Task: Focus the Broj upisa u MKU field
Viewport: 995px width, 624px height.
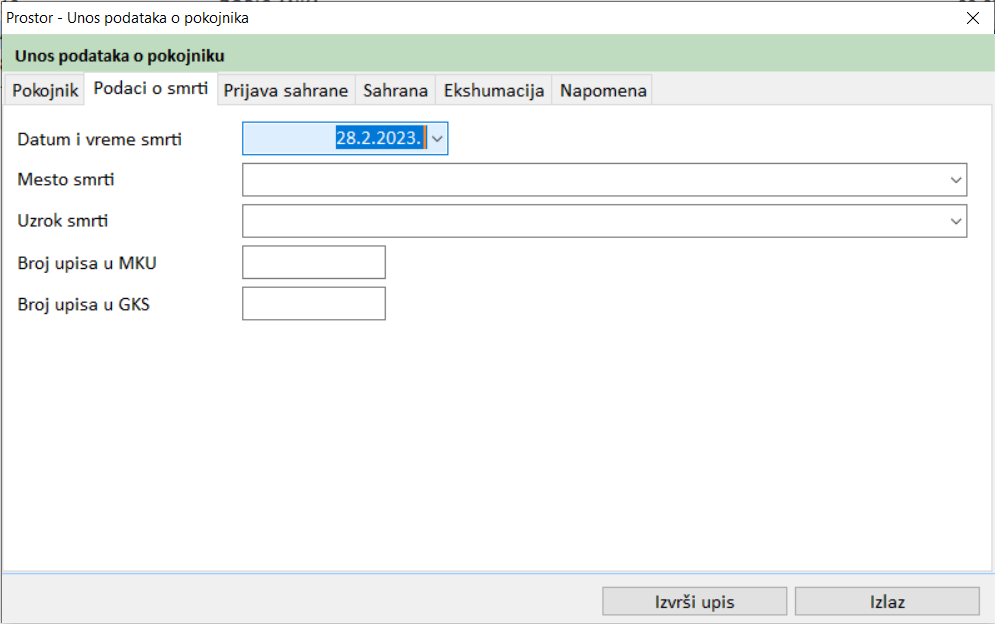Action: pos(314,262)
